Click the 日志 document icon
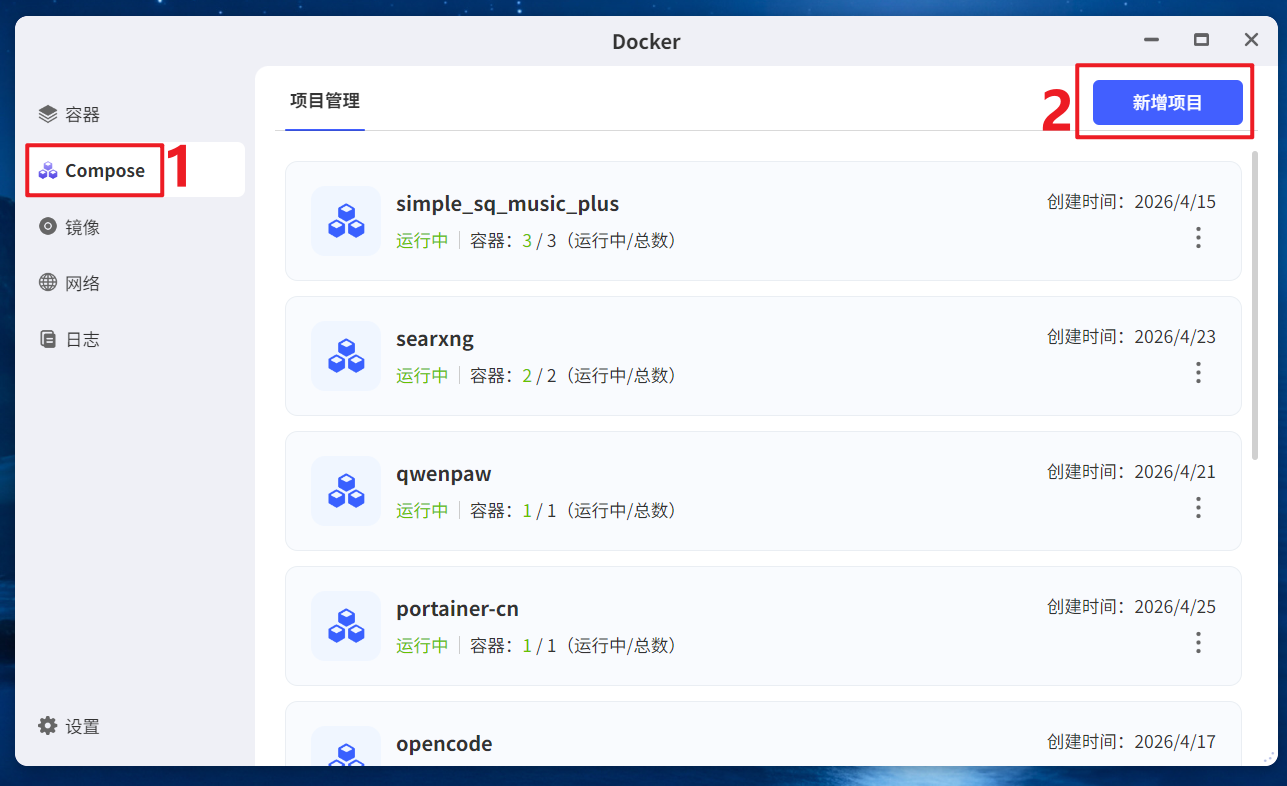 (48, 339)
